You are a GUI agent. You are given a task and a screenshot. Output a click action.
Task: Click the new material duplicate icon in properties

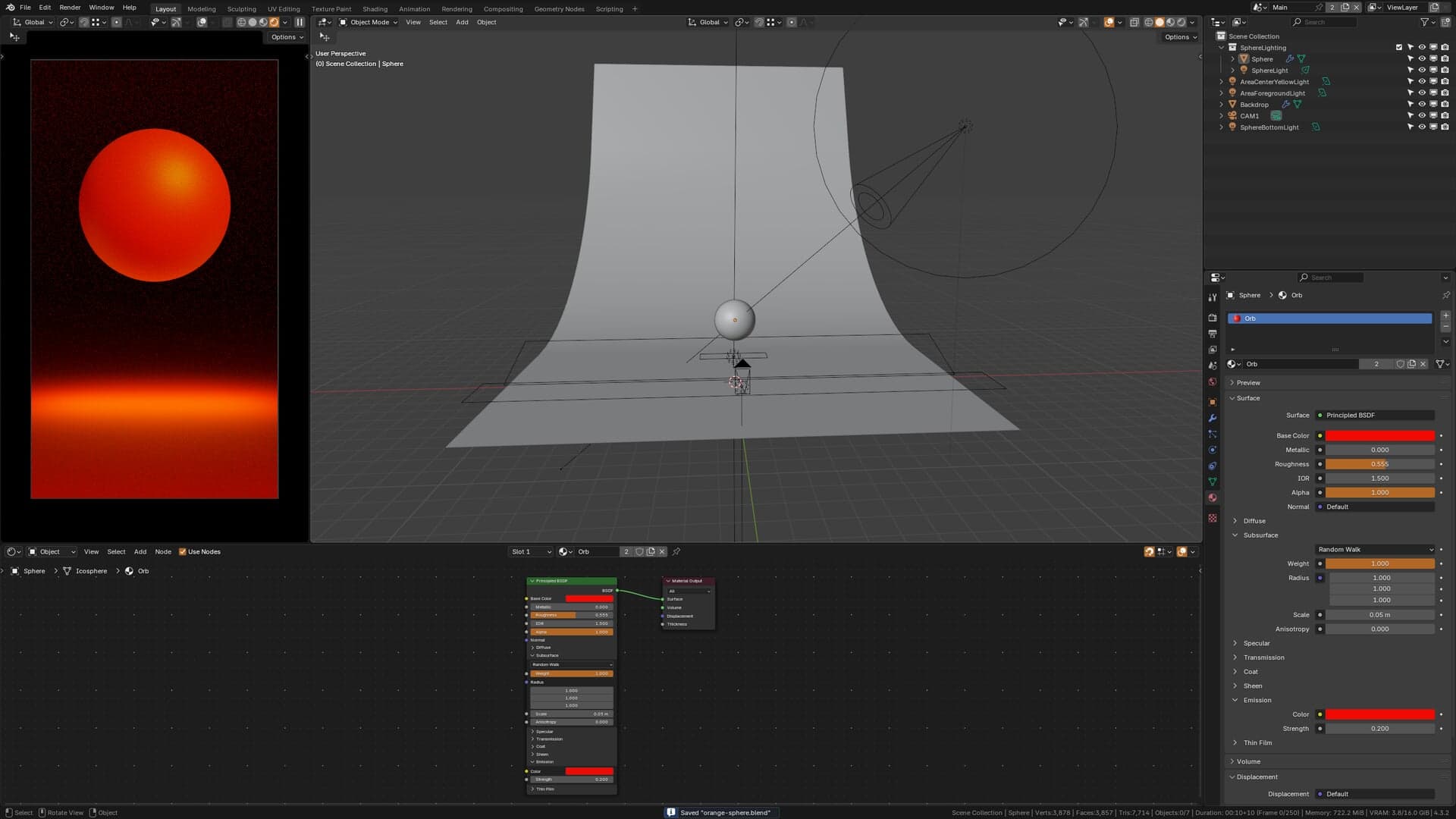point(1411,364)
